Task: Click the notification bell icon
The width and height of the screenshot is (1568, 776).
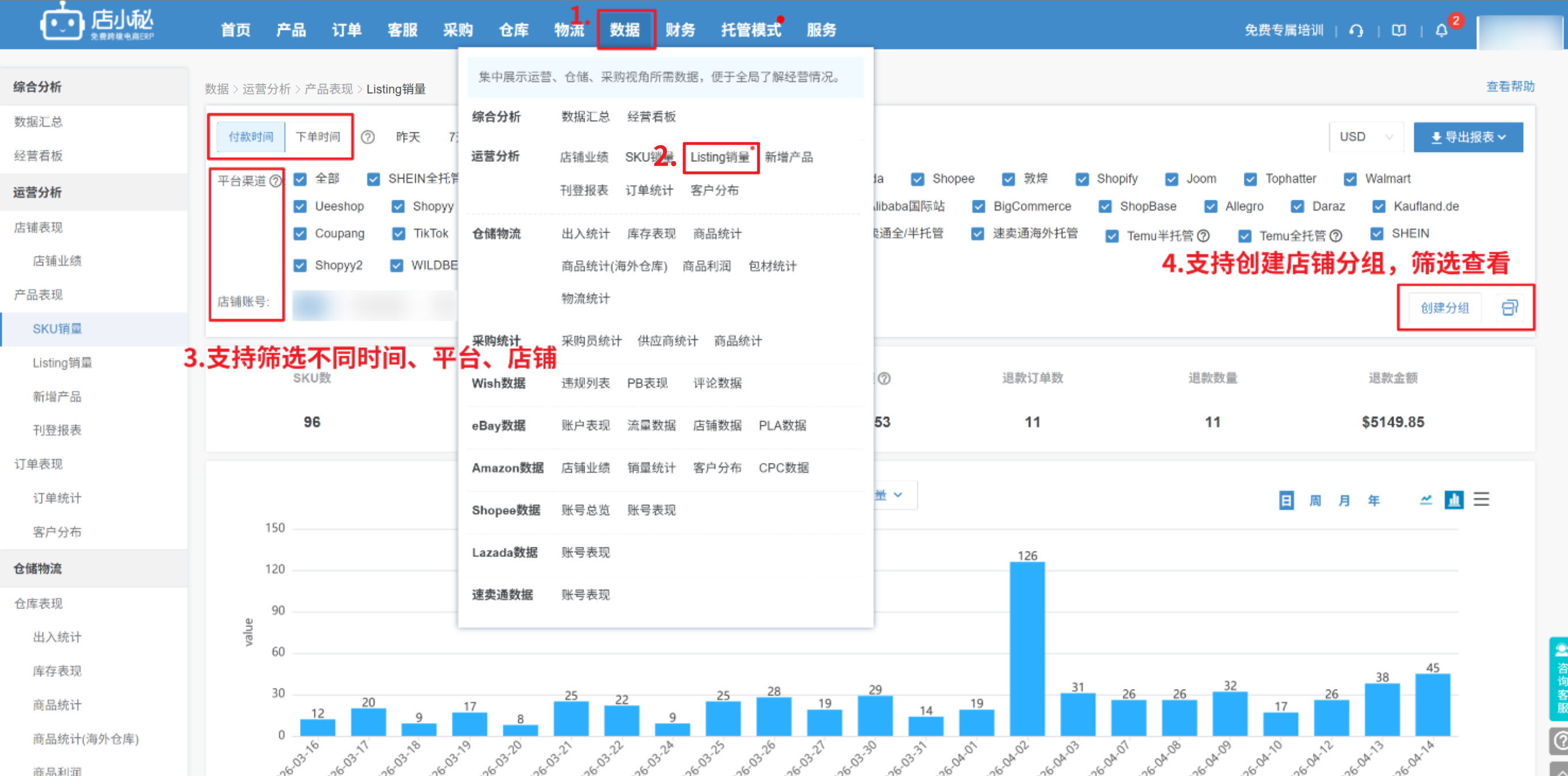Action: 1441,31
